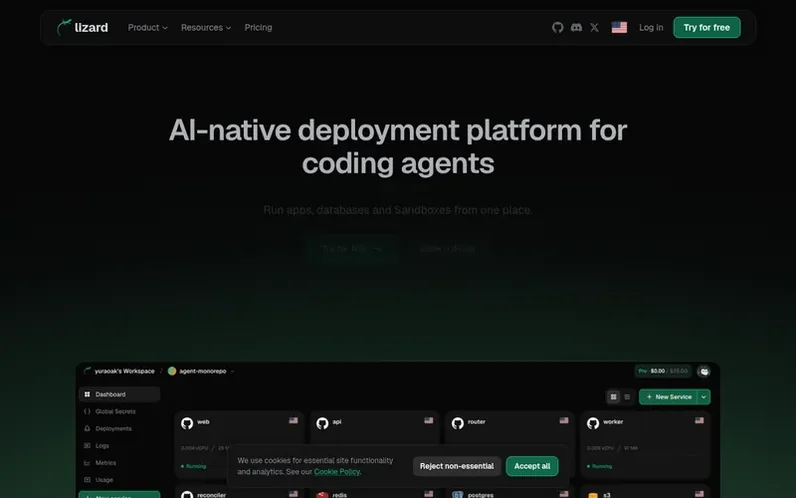Click the GitHub icon on the api card

click(x=322, y=423)
